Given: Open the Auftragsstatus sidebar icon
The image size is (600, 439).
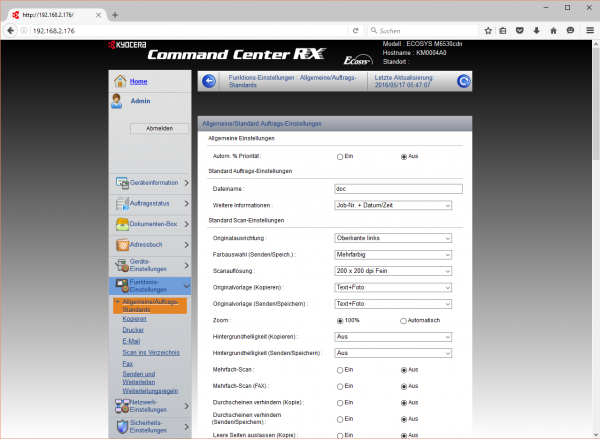Looking at the screenshot, I should (x=123, y=204).
